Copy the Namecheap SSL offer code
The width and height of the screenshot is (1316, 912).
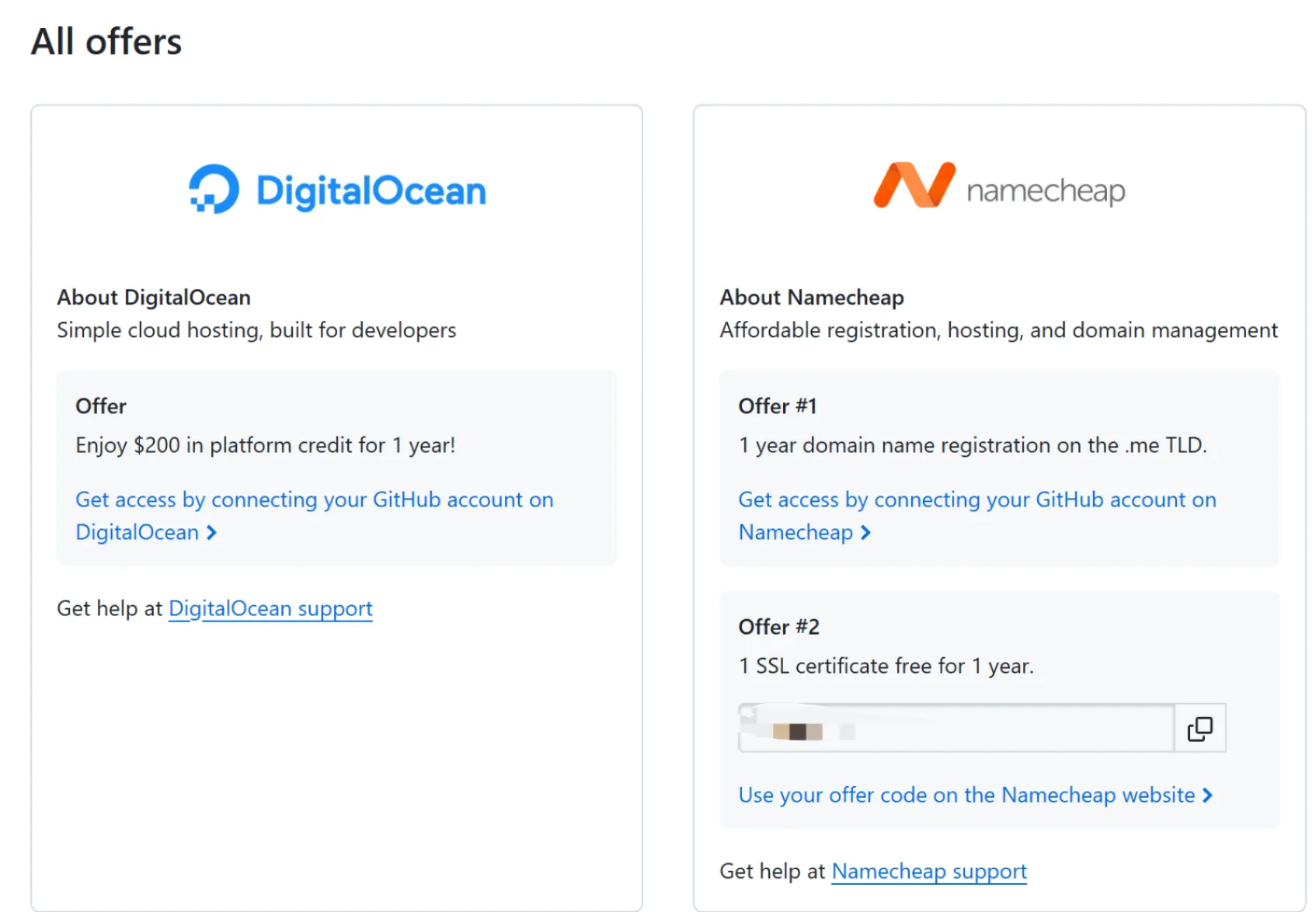tap(1199, 729)
